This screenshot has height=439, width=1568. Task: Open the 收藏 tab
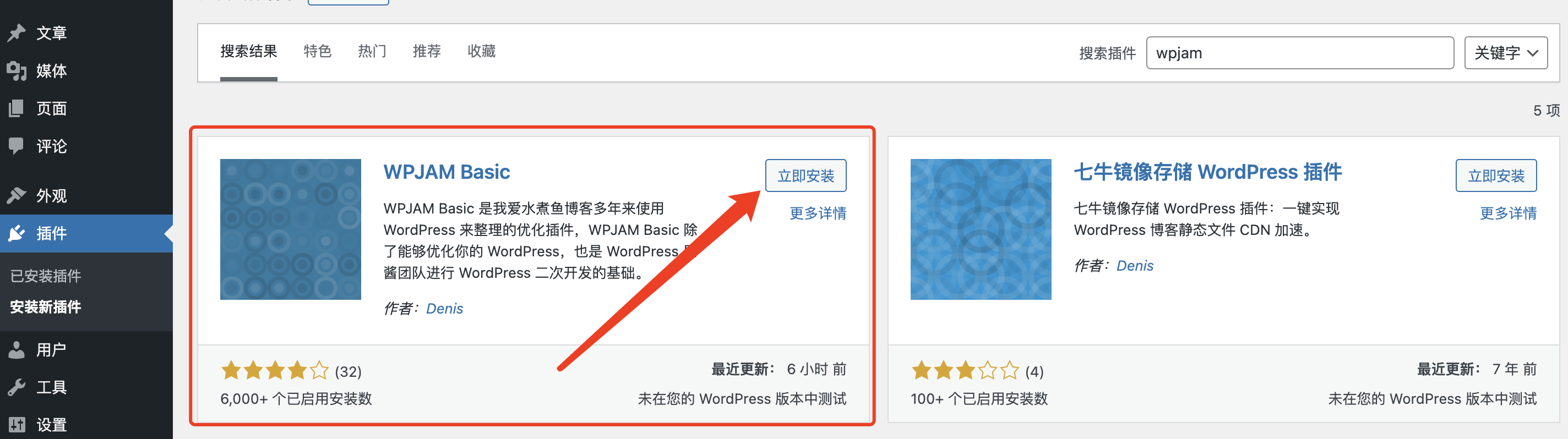tap(482, 51)
